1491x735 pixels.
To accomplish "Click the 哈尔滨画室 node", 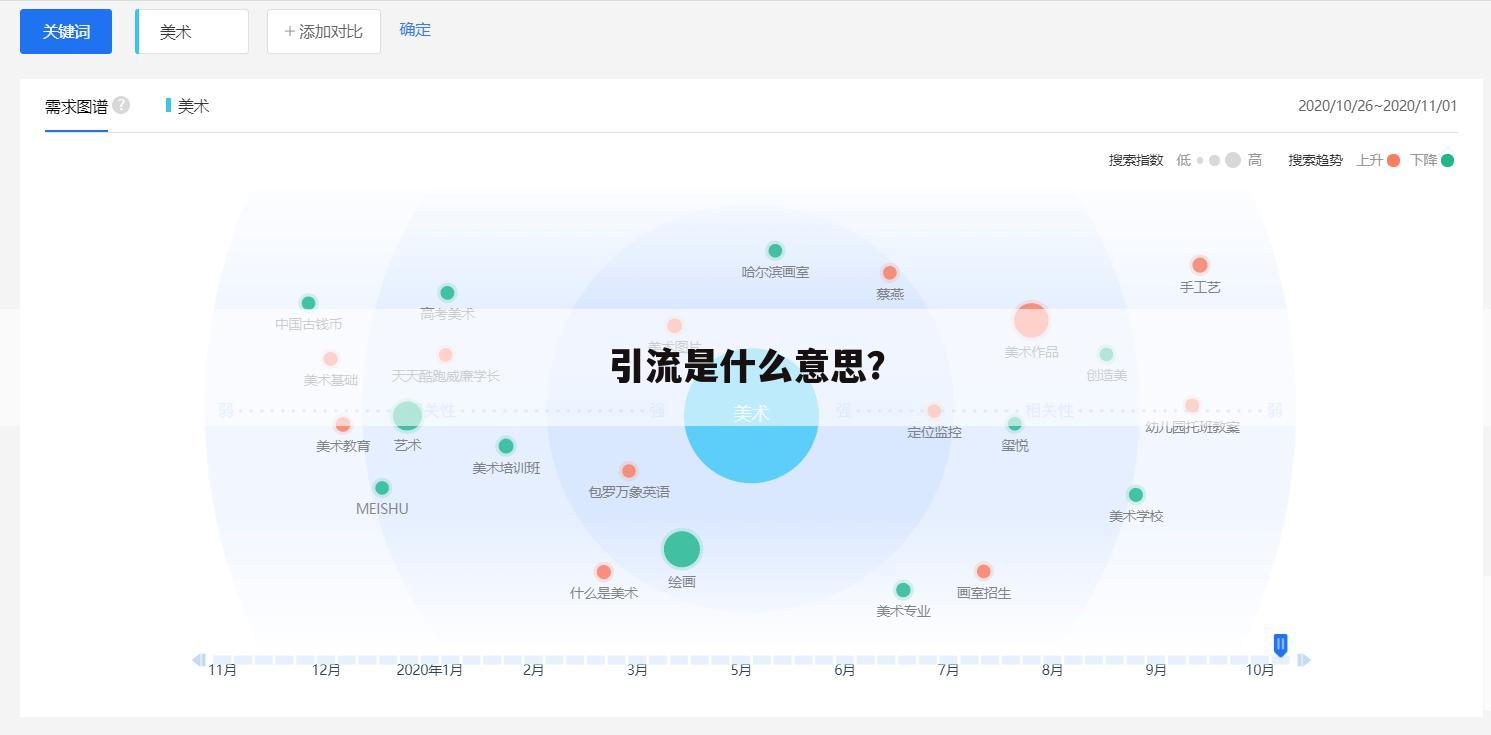I will click(x=775, y=251).
